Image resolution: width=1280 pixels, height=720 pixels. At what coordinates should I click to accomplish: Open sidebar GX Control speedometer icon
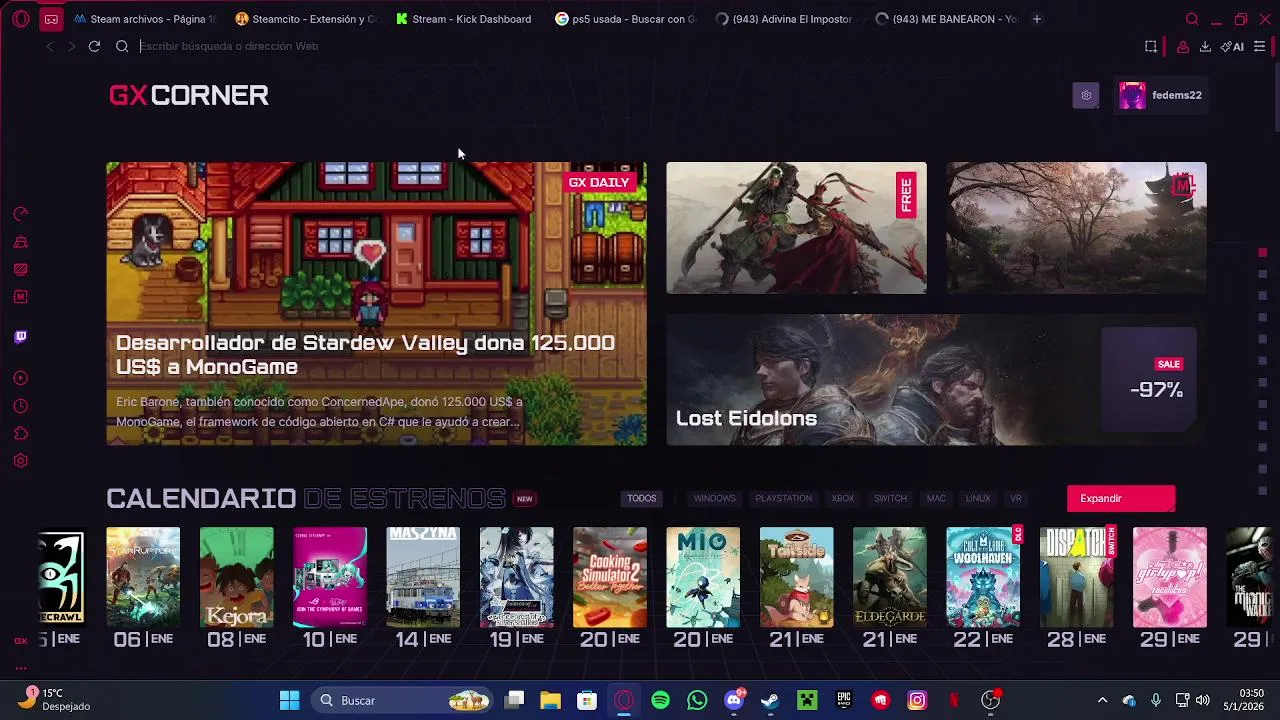(x=21, y=213)
